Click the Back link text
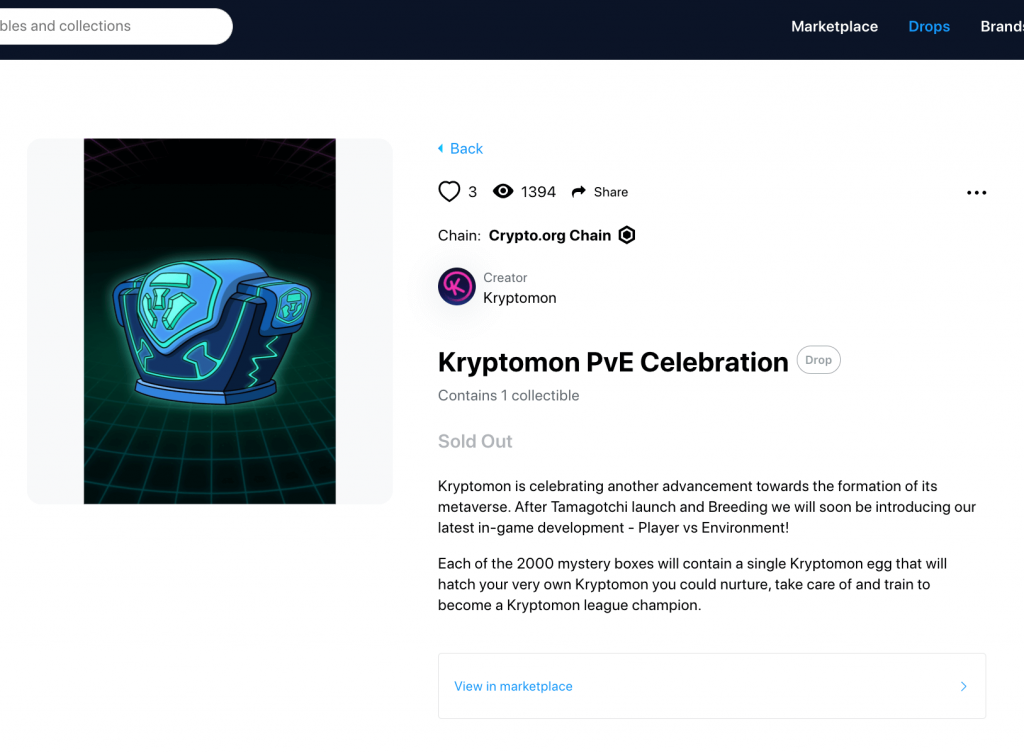 466,149
